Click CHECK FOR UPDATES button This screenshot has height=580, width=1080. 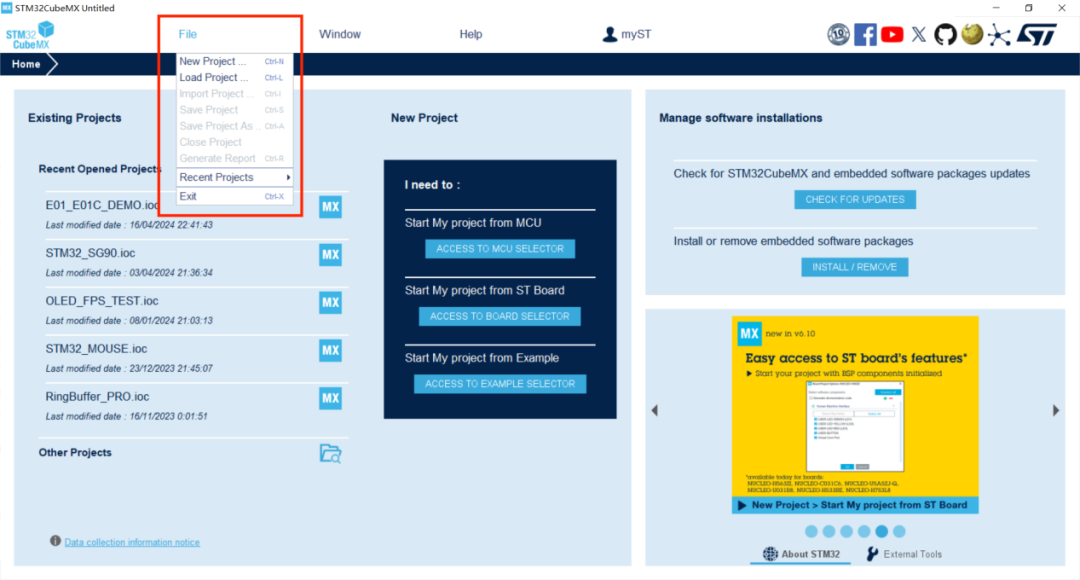coord(855,199)
